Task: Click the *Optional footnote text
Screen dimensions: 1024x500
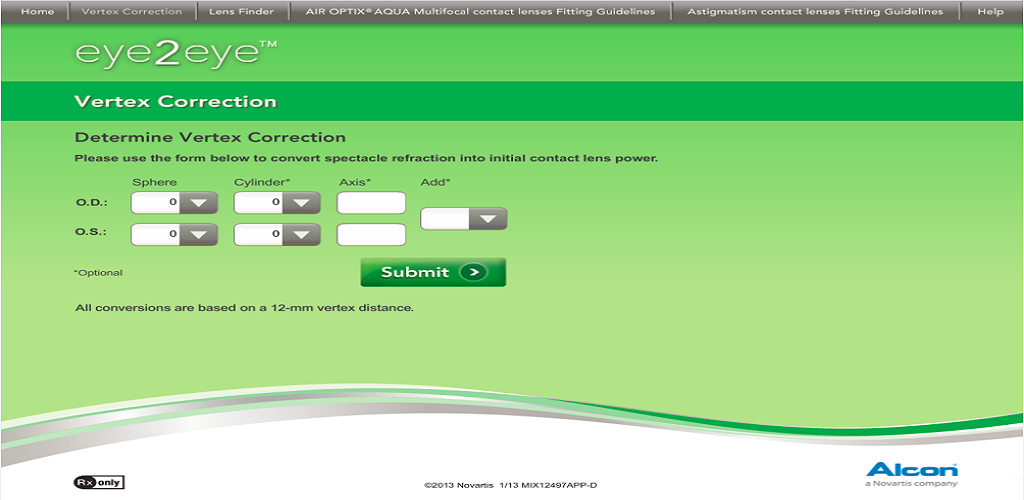Action: tap(98, 273)
